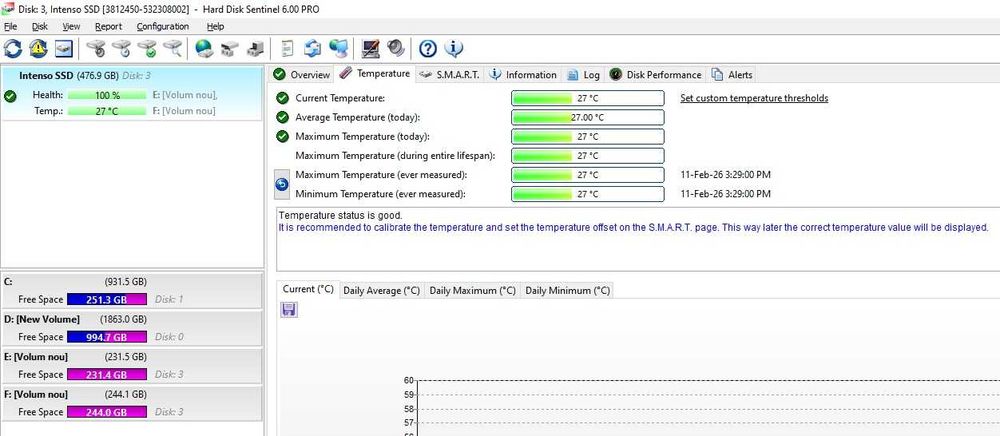Select the Daily Minimum (°C) chart tab
The width and height of the screenshot is (1000, 436).
tap(567, 290)
